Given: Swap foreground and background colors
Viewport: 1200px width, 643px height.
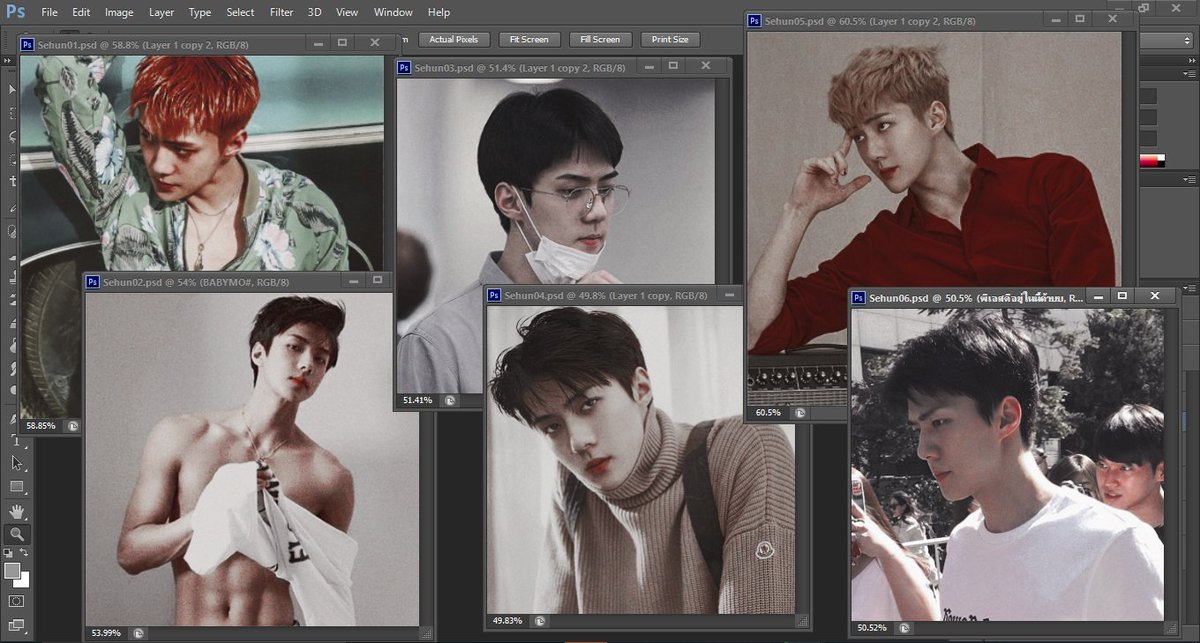Looking at the screenshot, I should tap(24, 552).
